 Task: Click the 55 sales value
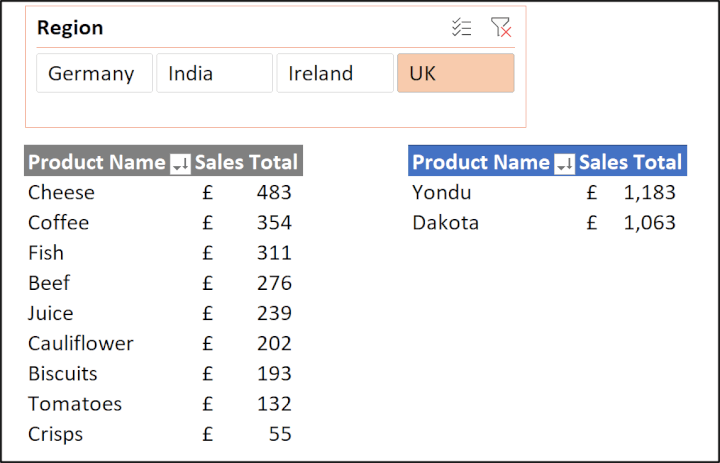click(x=280, y=434)
